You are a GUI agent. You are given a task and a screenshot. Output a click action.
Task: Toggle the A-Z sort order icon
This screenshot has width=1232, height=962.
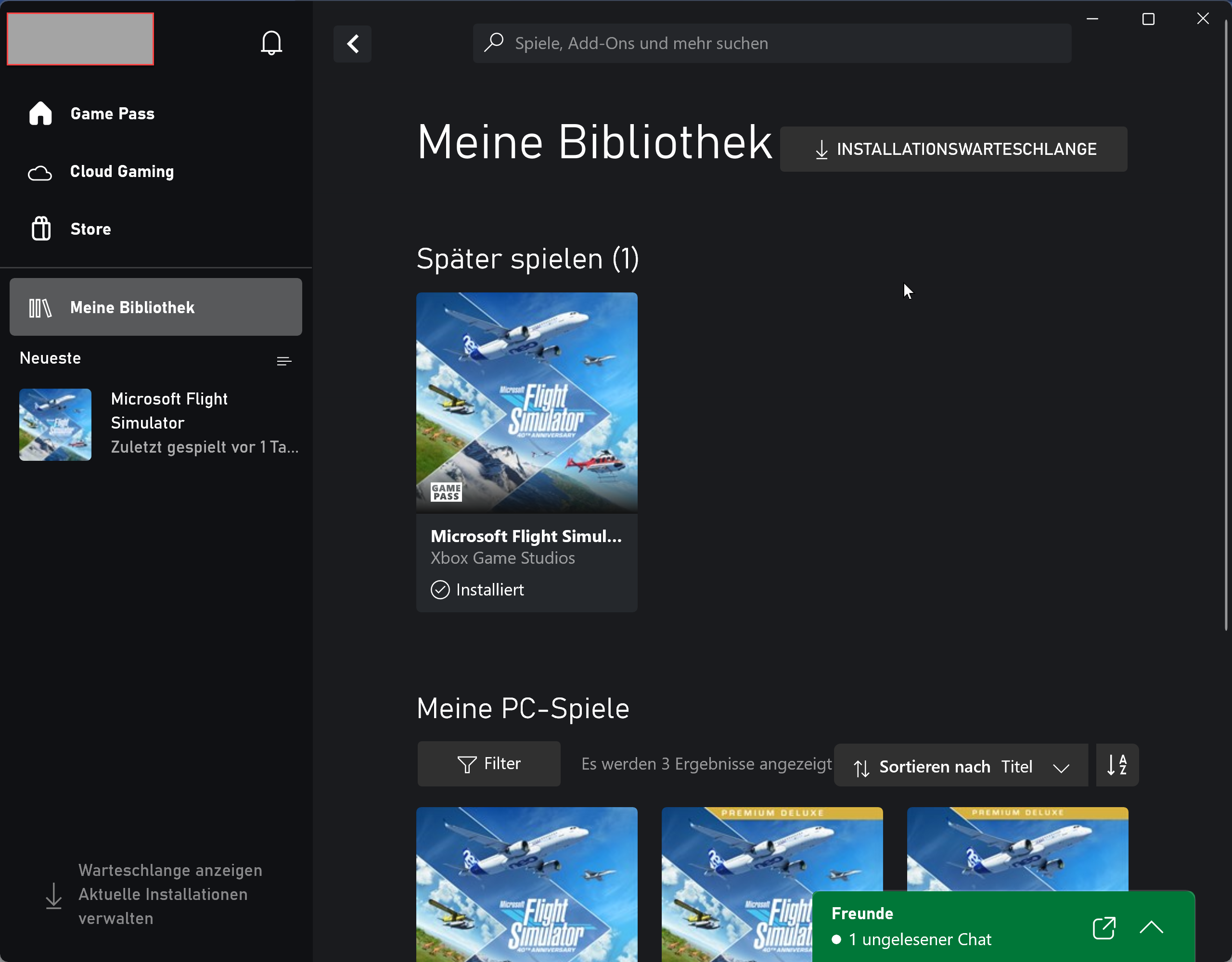tap(1117, 765)
